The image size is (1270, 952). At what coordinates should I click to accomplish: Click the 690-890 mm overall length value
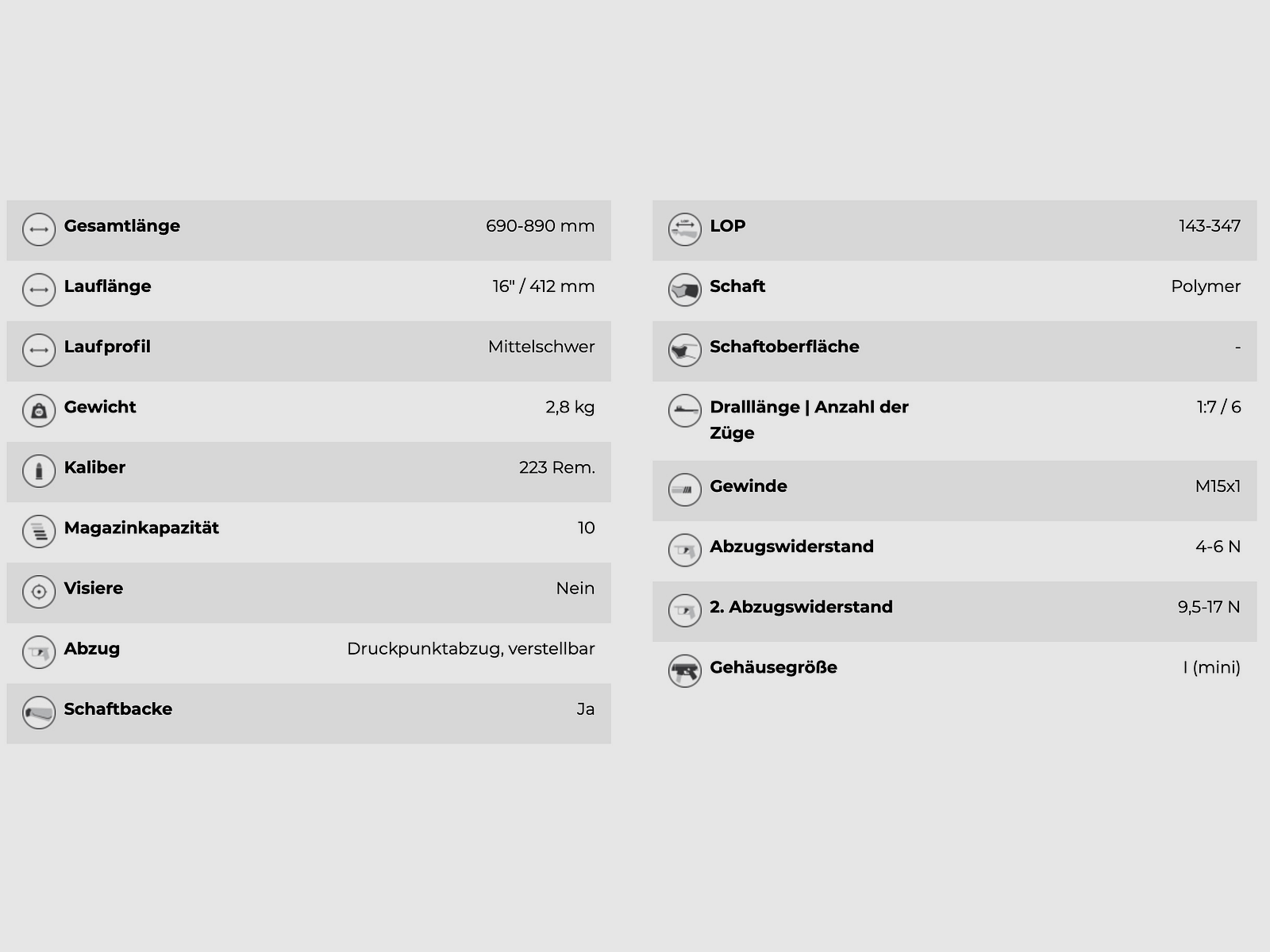[x=540, y=226]
